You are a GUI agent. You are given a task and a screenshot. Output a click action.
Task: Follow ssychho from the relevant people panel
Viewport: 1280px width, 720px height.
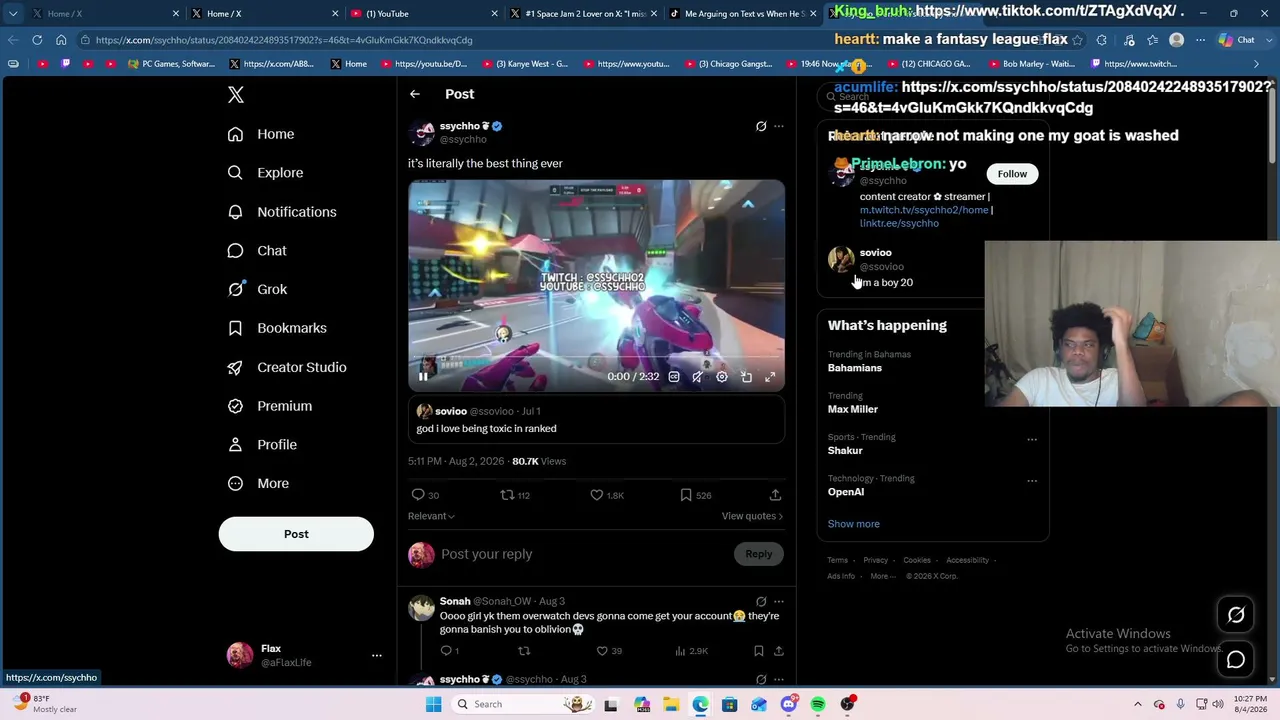1012,174
